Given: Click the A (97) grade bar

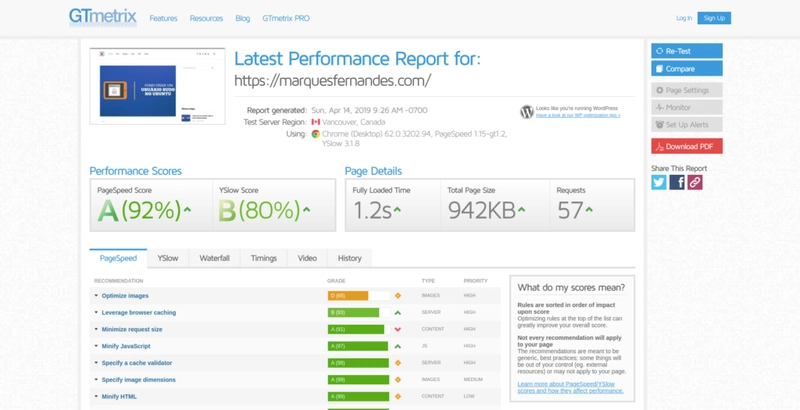Looking at the screenshot, I should click(359, 346).
